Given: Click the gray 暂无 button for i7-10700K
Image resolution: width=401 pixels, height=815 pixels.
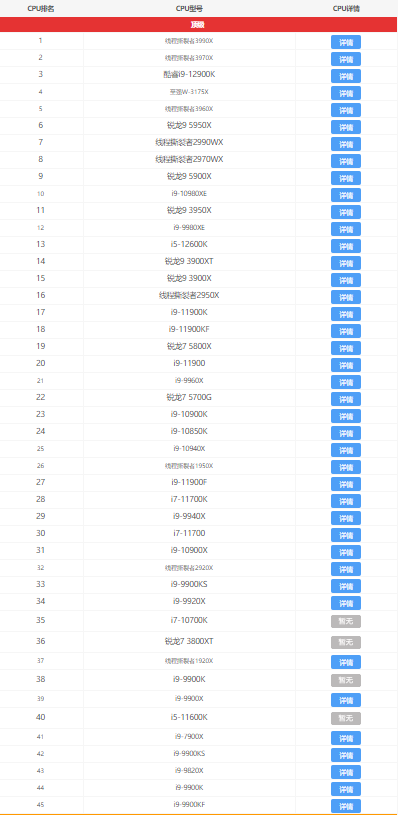Looking at the screenshot, I should click(345, 621).
